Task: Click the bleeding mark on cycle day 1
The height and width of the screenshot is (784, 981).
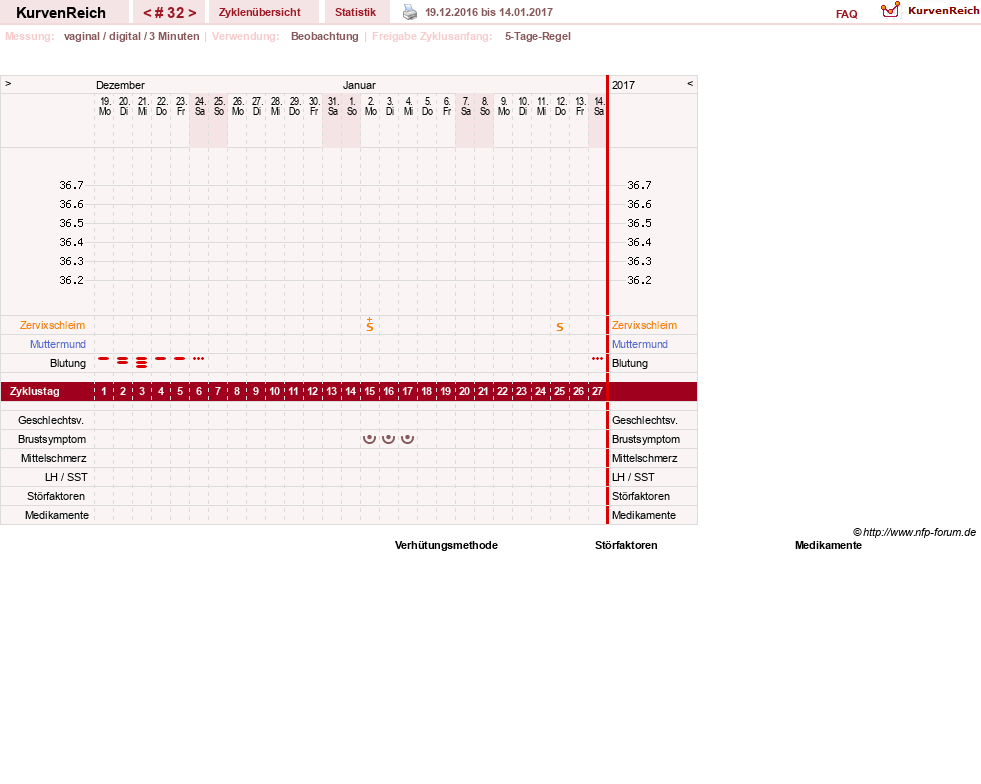Action: coord(104,359)
